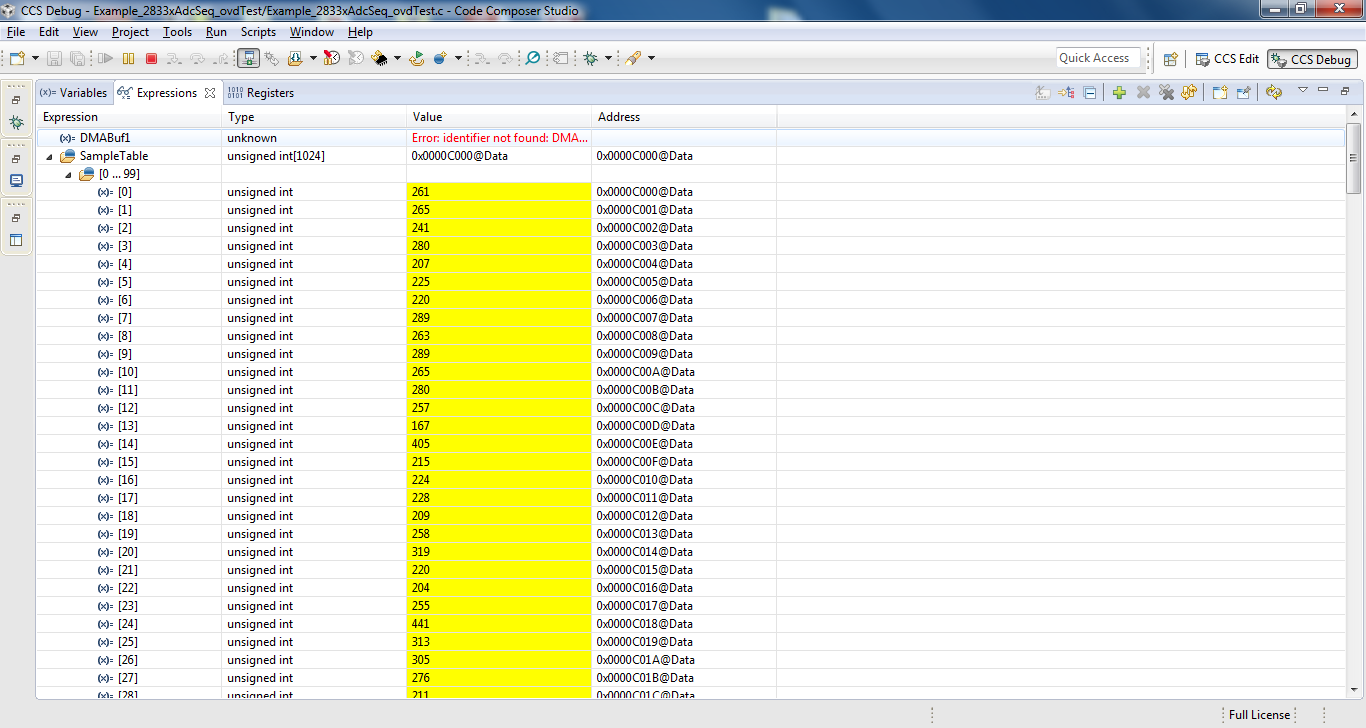The width and height of the screenshot is (1366, 728).
Task: Switch to the Registers tab
Action: pos(261,93)
